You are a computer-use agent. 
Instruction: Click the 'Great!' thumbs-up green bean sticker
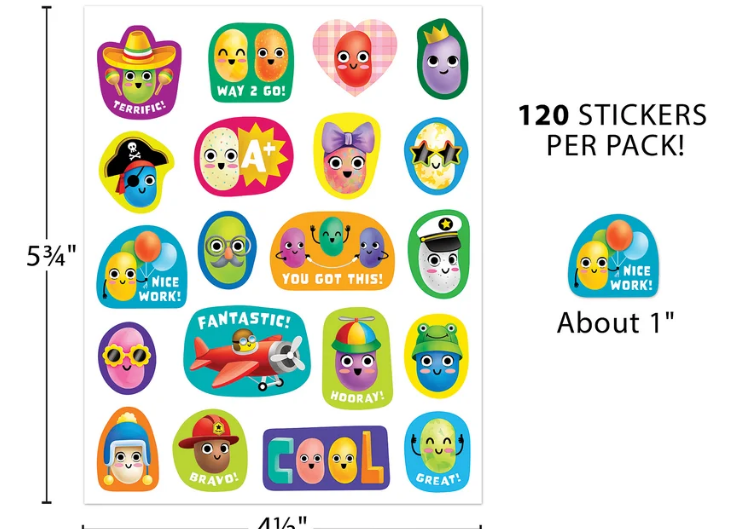click(x=437, y=451)
